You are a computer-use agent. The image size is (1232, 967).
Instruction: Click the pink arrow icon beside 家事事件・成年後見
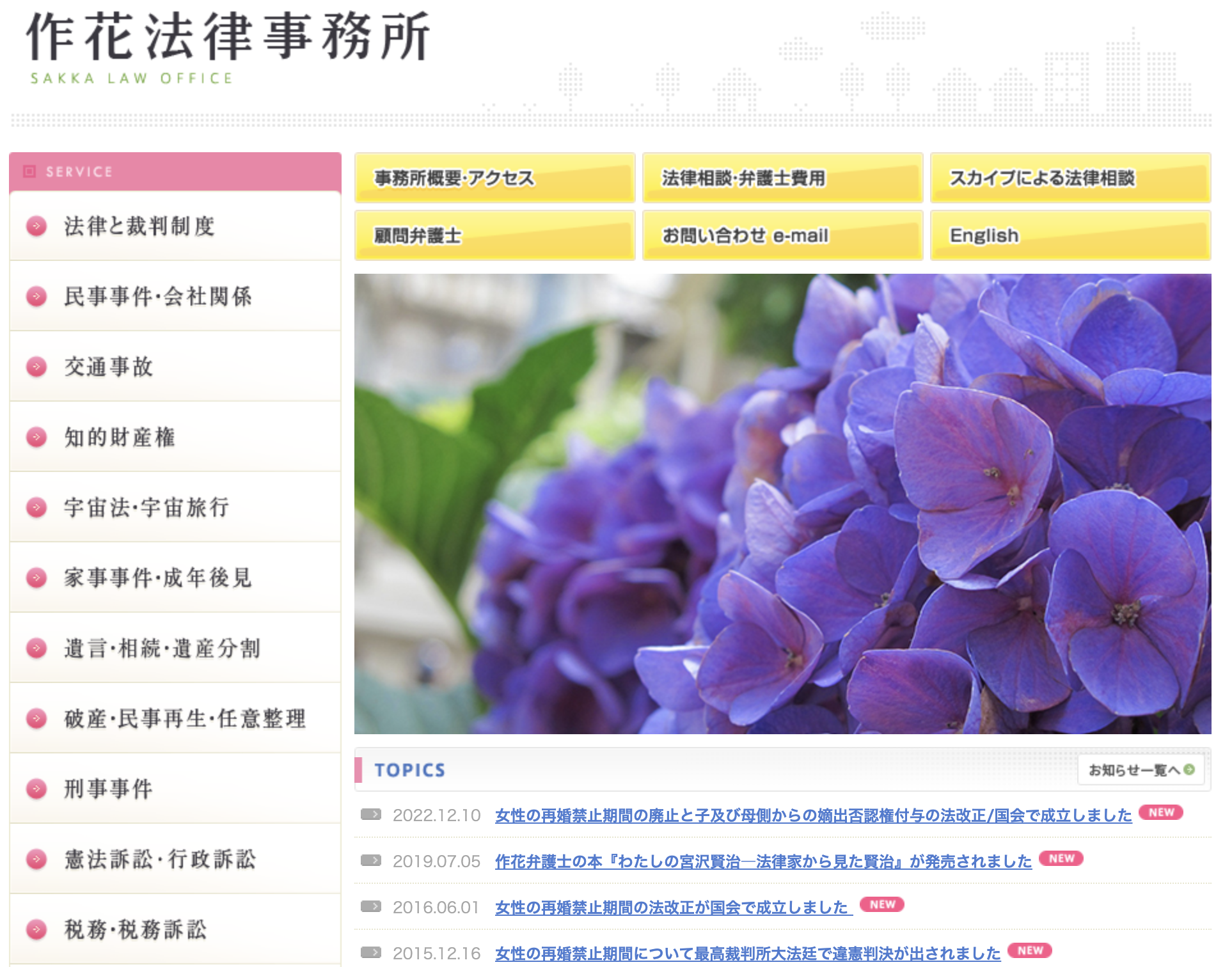click(x=36, y=578)
